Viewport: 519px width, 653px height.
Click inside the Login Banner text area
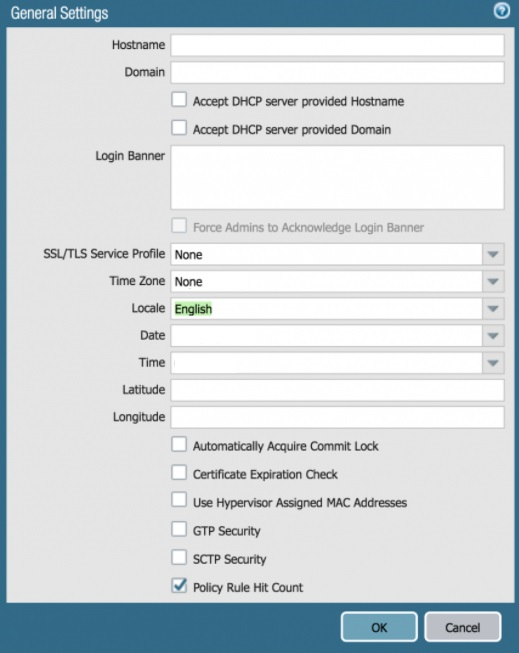[337, 177]
